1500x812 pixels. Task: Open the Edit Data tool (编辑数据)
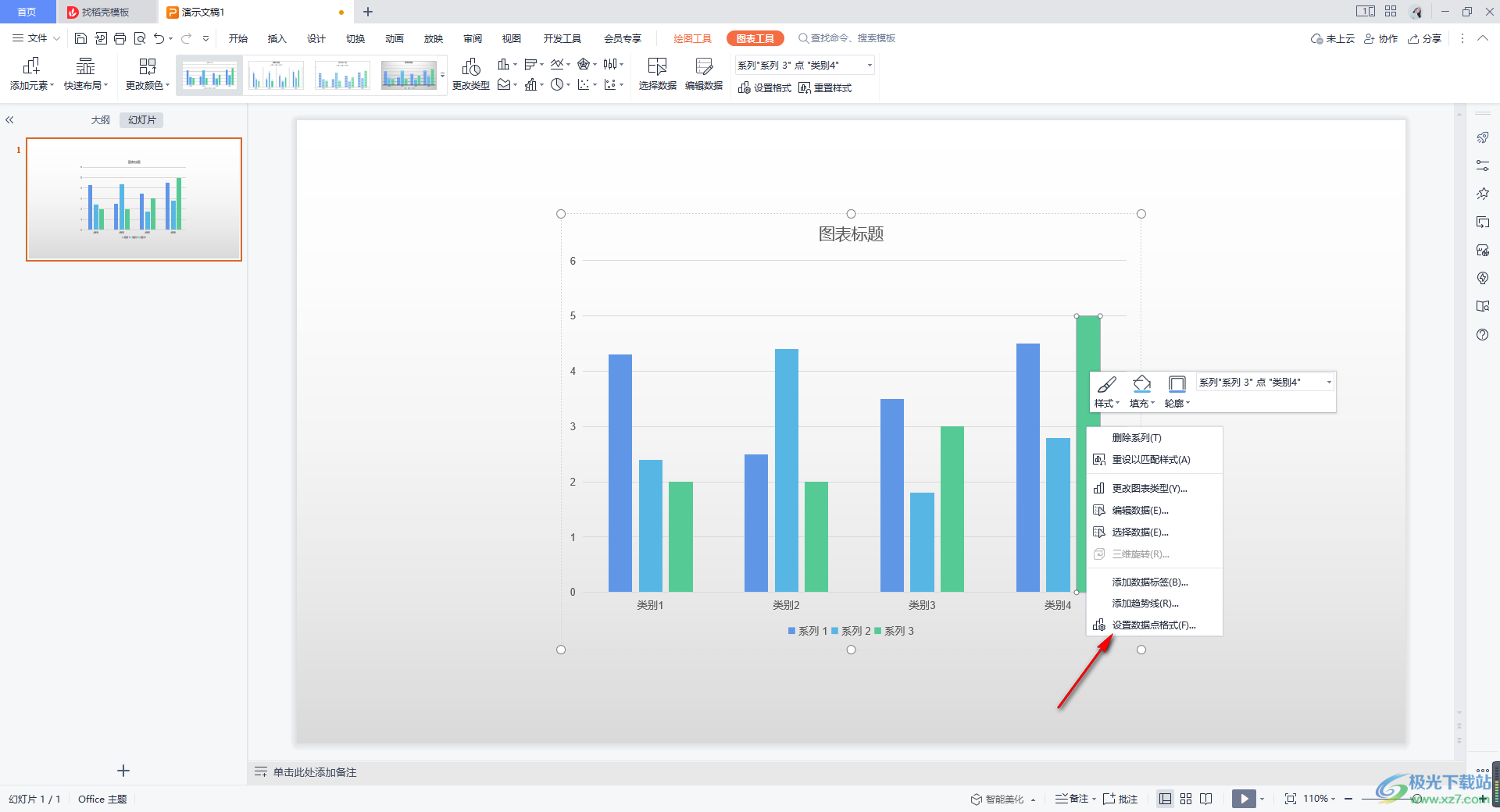(x=704, y=75)
